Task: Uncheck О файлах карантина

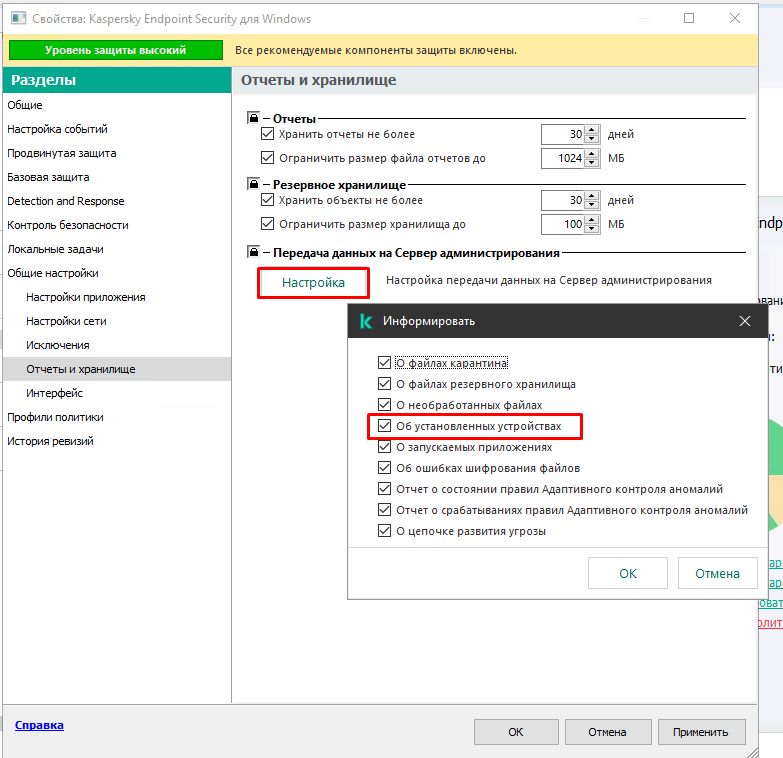Action: tap(384, 363)
